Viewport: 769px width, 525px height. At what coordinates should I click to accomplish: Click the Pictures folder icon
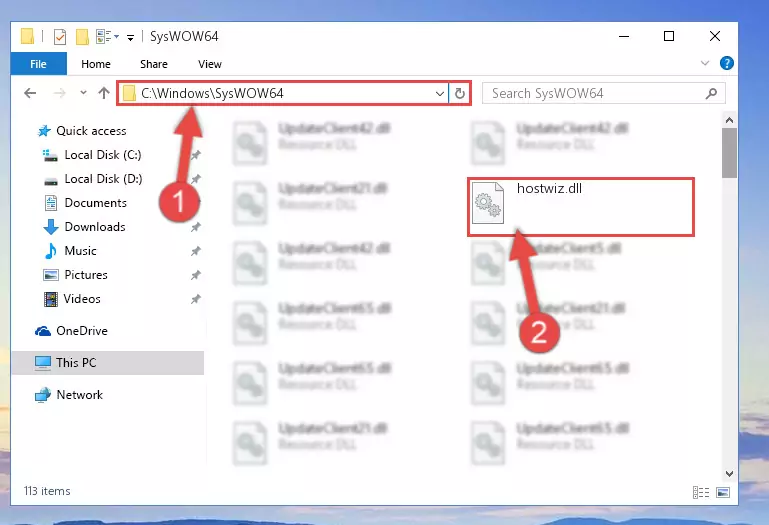point(51,275)
